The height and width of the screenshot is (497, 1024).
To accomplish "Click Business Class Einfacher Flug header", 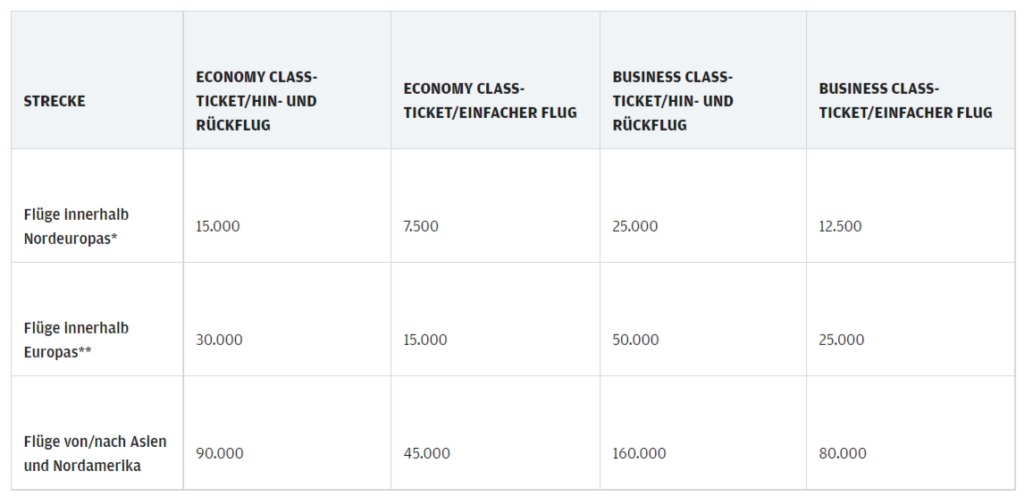I will pos(905,101).
